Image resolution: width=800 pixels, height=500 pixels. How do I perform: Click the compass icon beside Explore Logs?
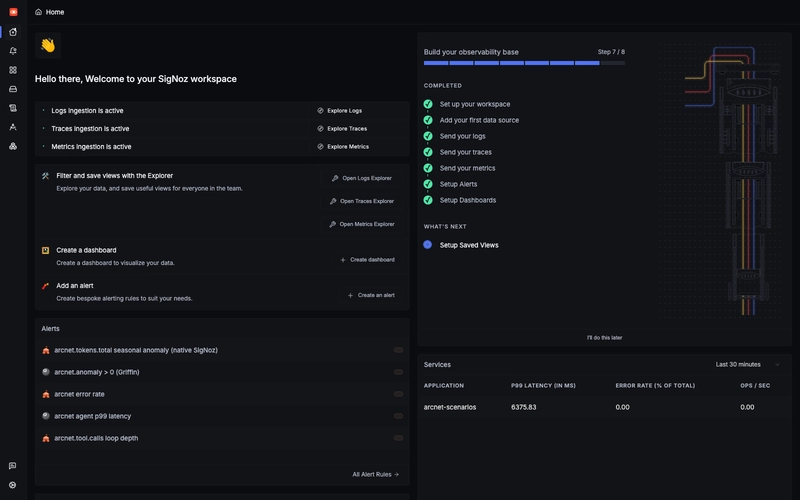click(320, 111)
